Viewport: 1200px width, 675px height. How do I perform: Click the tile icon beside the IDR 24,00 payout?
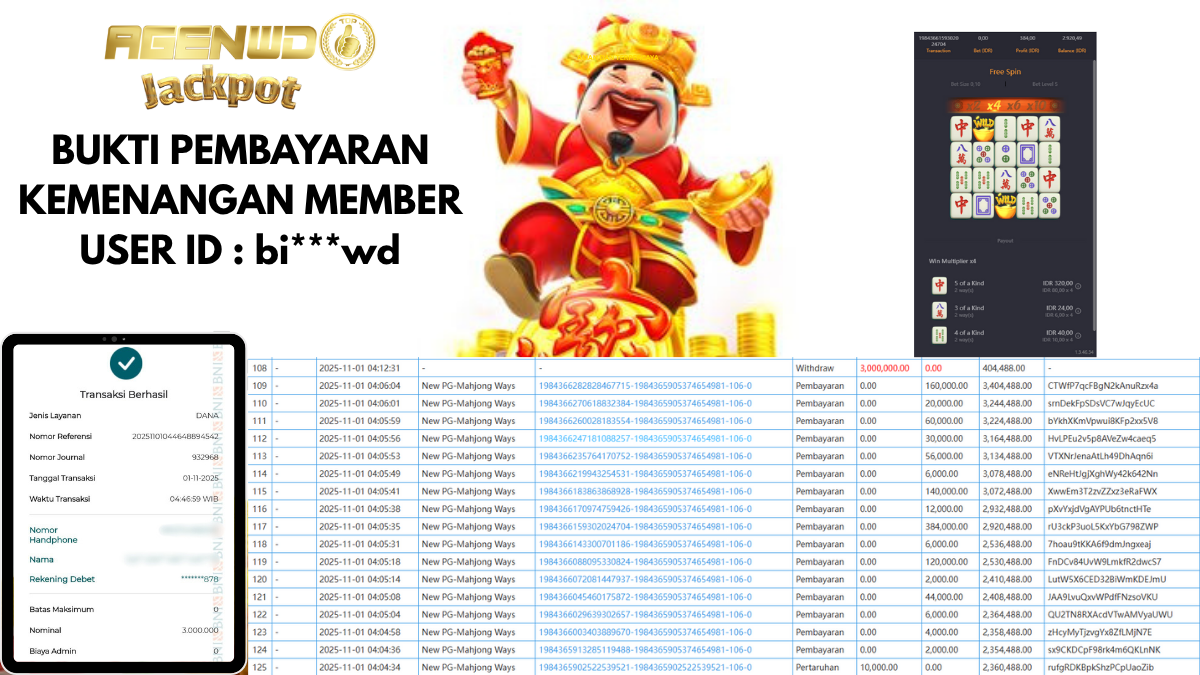coord(940,310)
